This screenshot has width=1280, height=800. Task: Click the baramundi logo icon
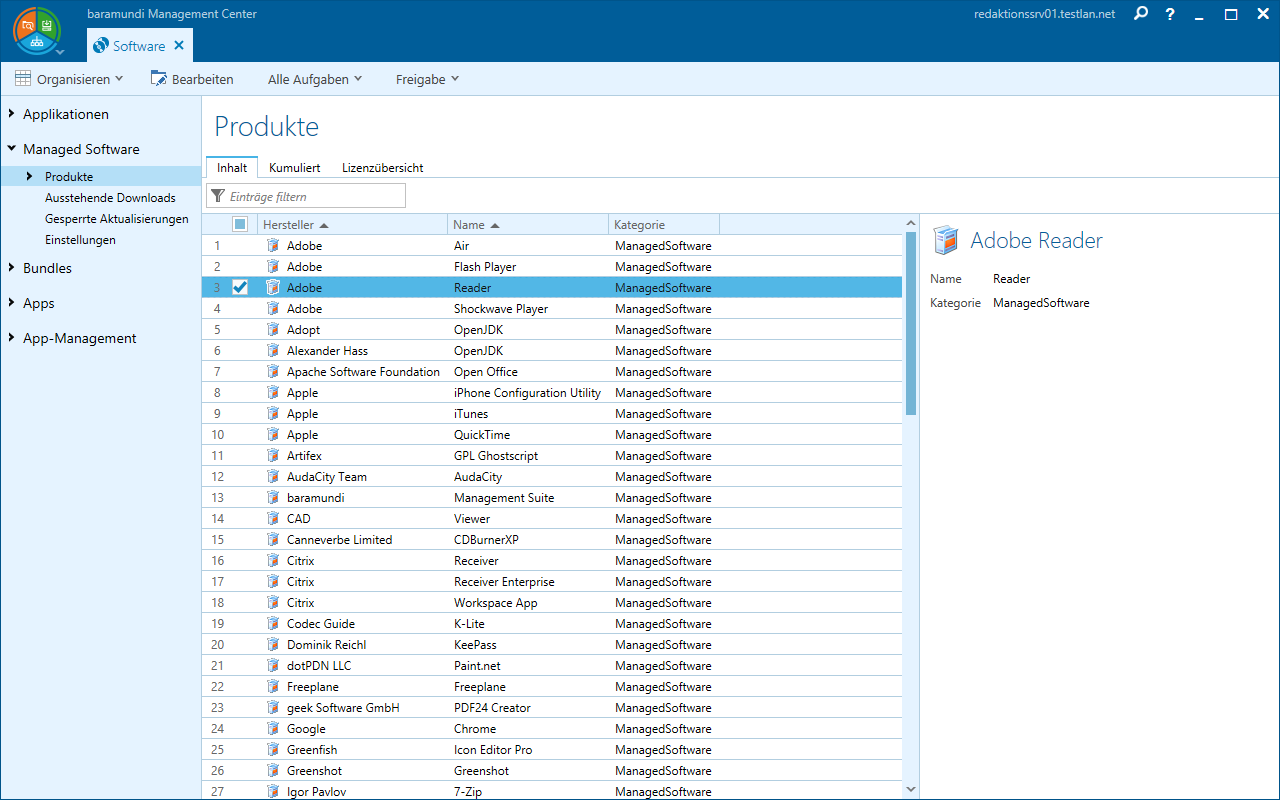coord(37,30)
